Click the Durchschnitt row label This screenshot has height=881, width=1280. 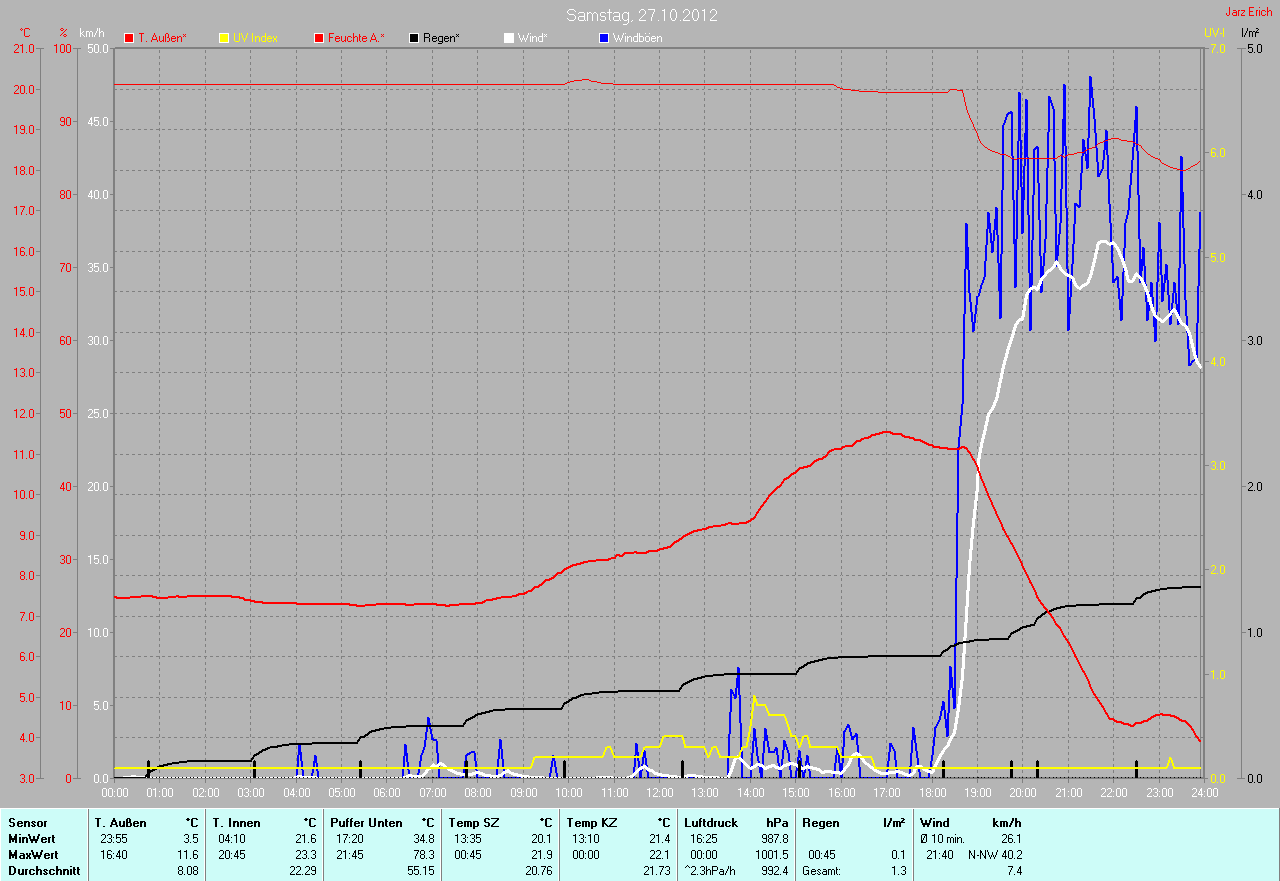pyautogui.click(x=42, y=871)
